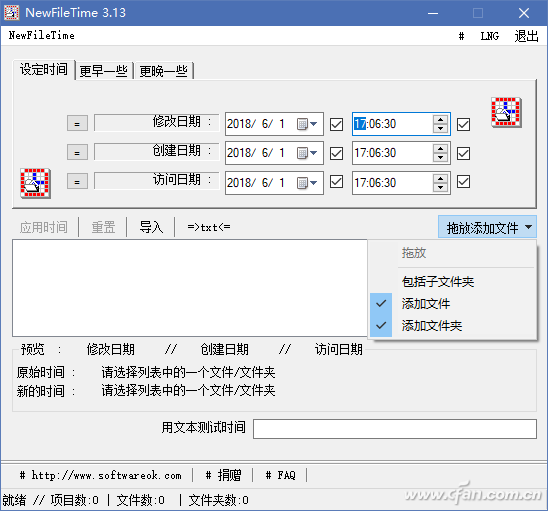
Task: Uncheck the date checkbox for 修改日期
Action: pyautogui.click(x=337, y=124)
